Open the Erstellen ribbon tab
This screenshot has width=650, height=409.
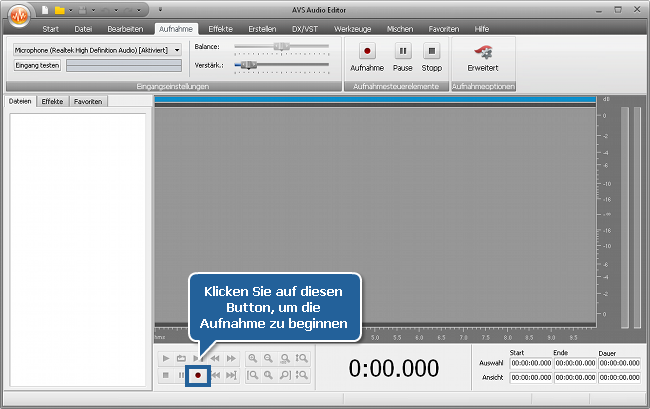262,29
